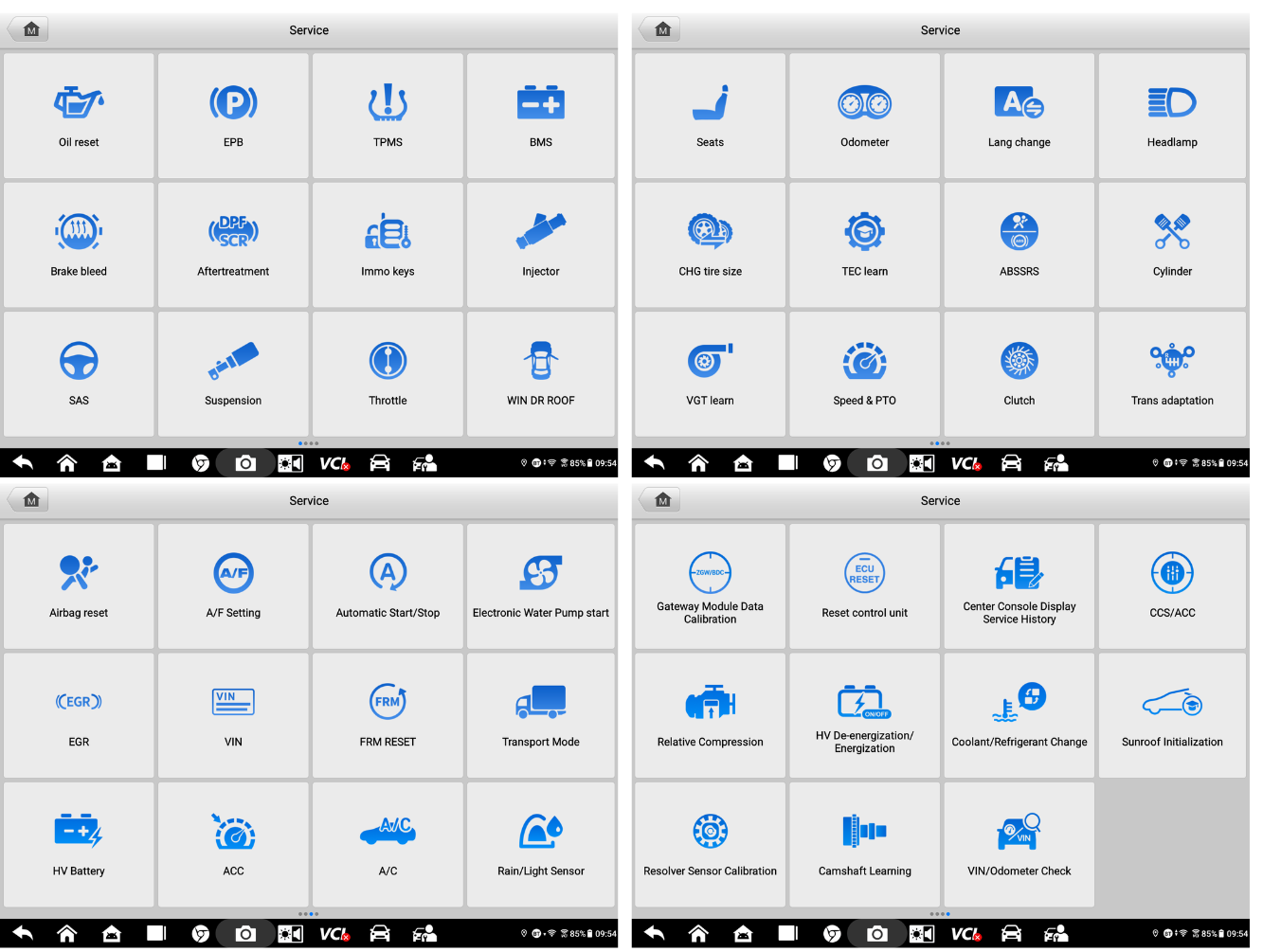Image resolution: width=1263 pixels, height=952 pixels.
Task: Open Gateway Module Data Calibration
Action: [x=710, y=586]
